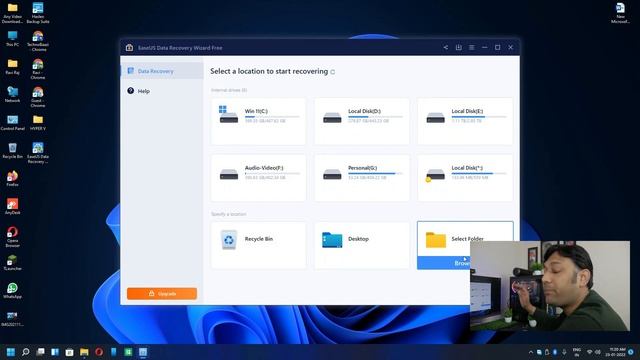Open Network desktop icon

12,95
